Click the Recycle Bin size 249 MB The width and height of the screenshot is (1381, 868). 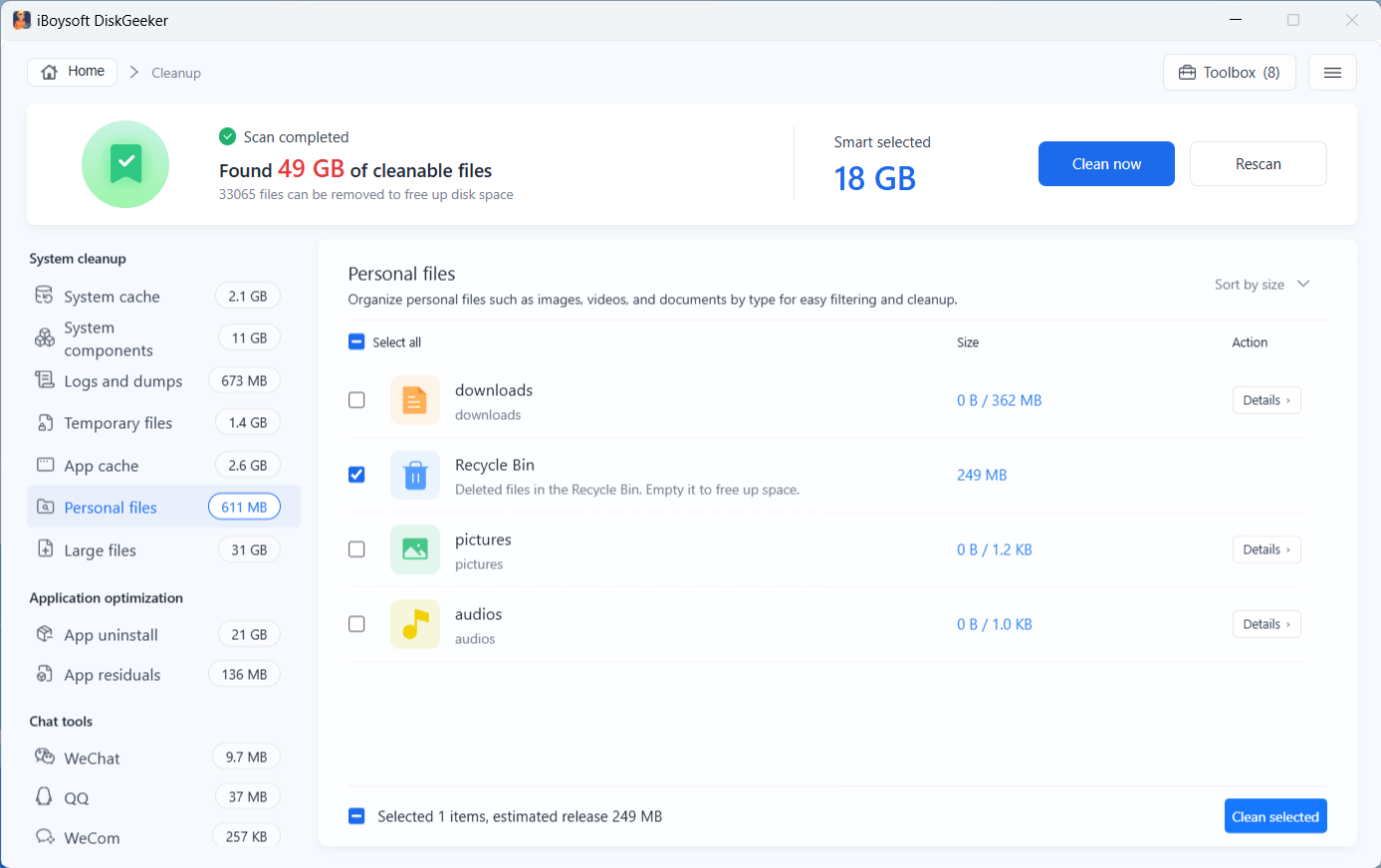[982, 475]
